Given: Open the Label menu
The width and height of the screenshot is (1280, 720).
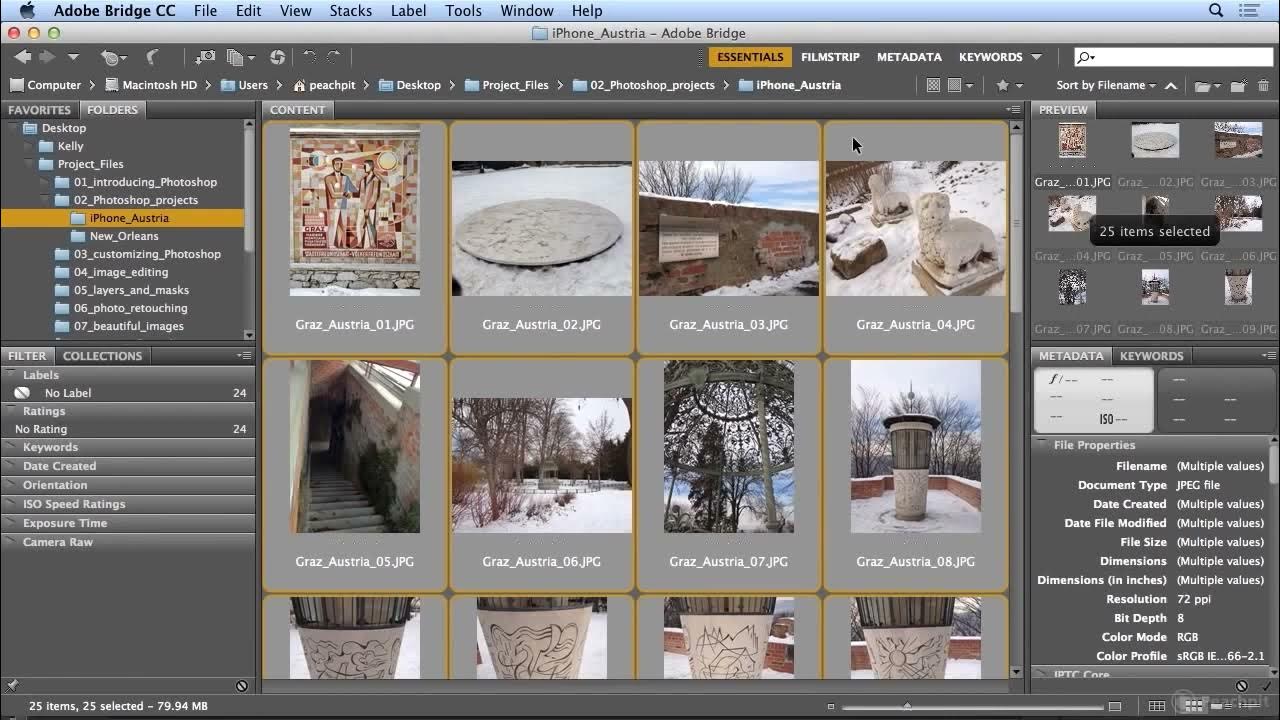Looking at the screenshot, I should (x=408, y=11).
